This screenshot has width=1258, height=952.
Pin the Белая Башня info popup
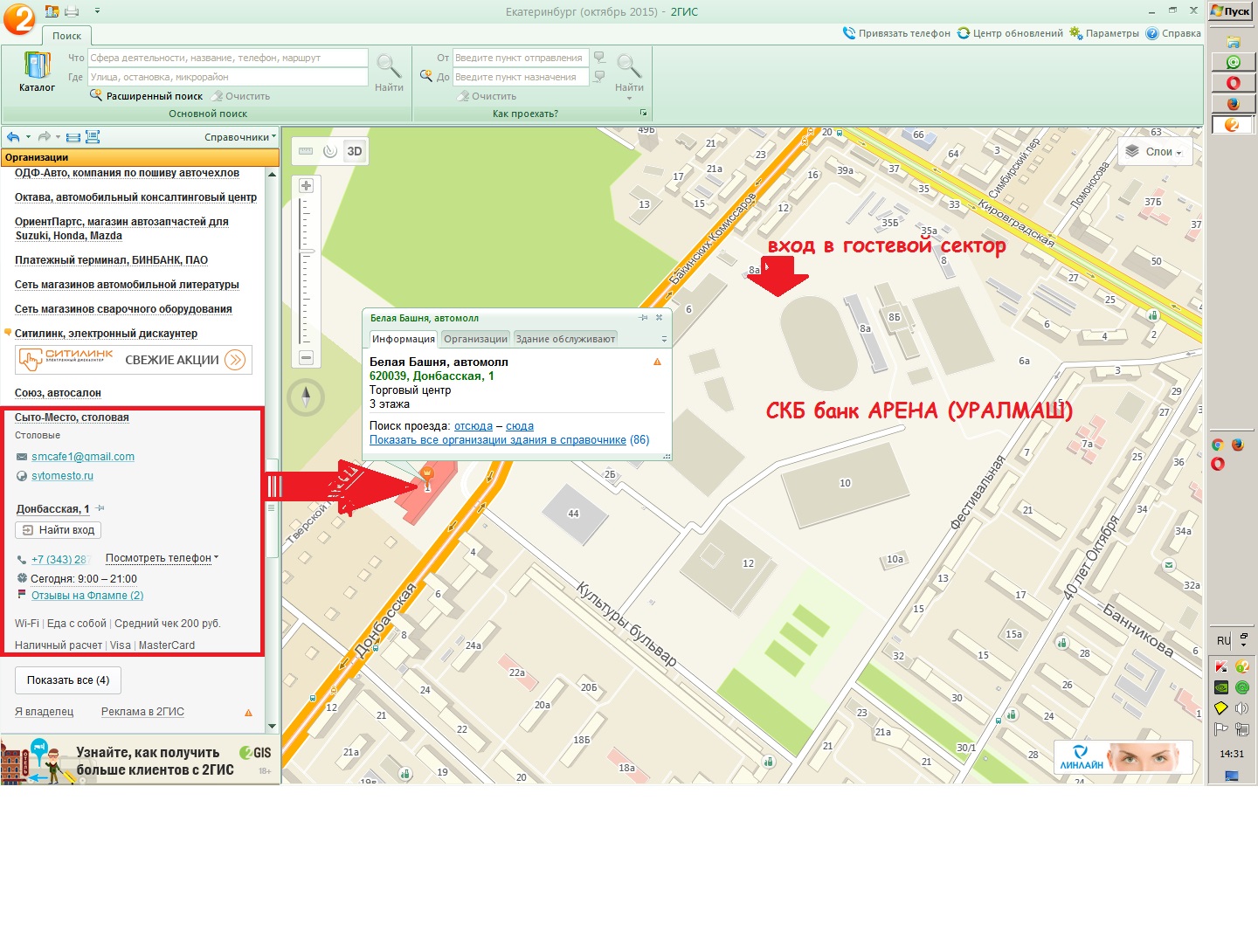[643, 318]
